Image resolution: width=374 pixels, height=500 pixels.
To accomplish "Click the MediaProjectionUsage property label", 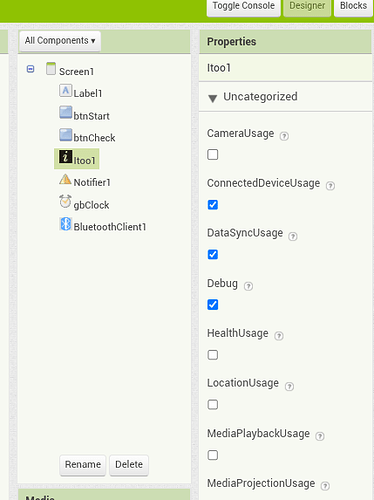I will [261, 483].
